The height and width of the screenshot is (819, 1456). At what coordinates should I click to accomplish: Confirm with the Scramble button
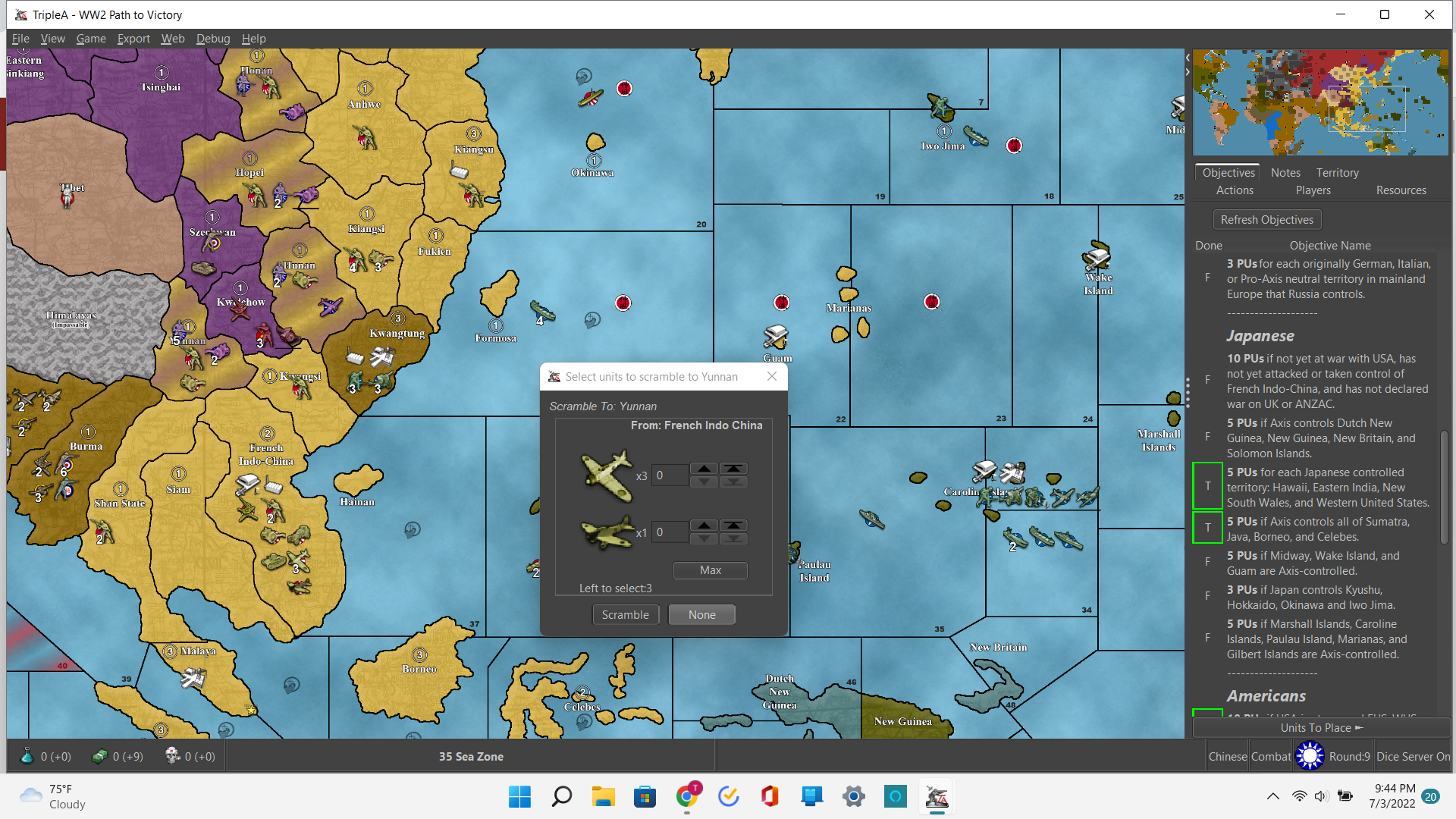tap(626, 615)
